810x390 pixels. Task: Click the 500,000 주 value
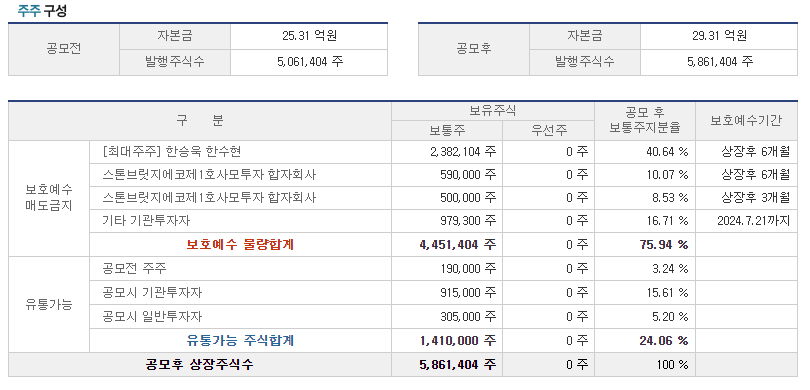[468, 197]
